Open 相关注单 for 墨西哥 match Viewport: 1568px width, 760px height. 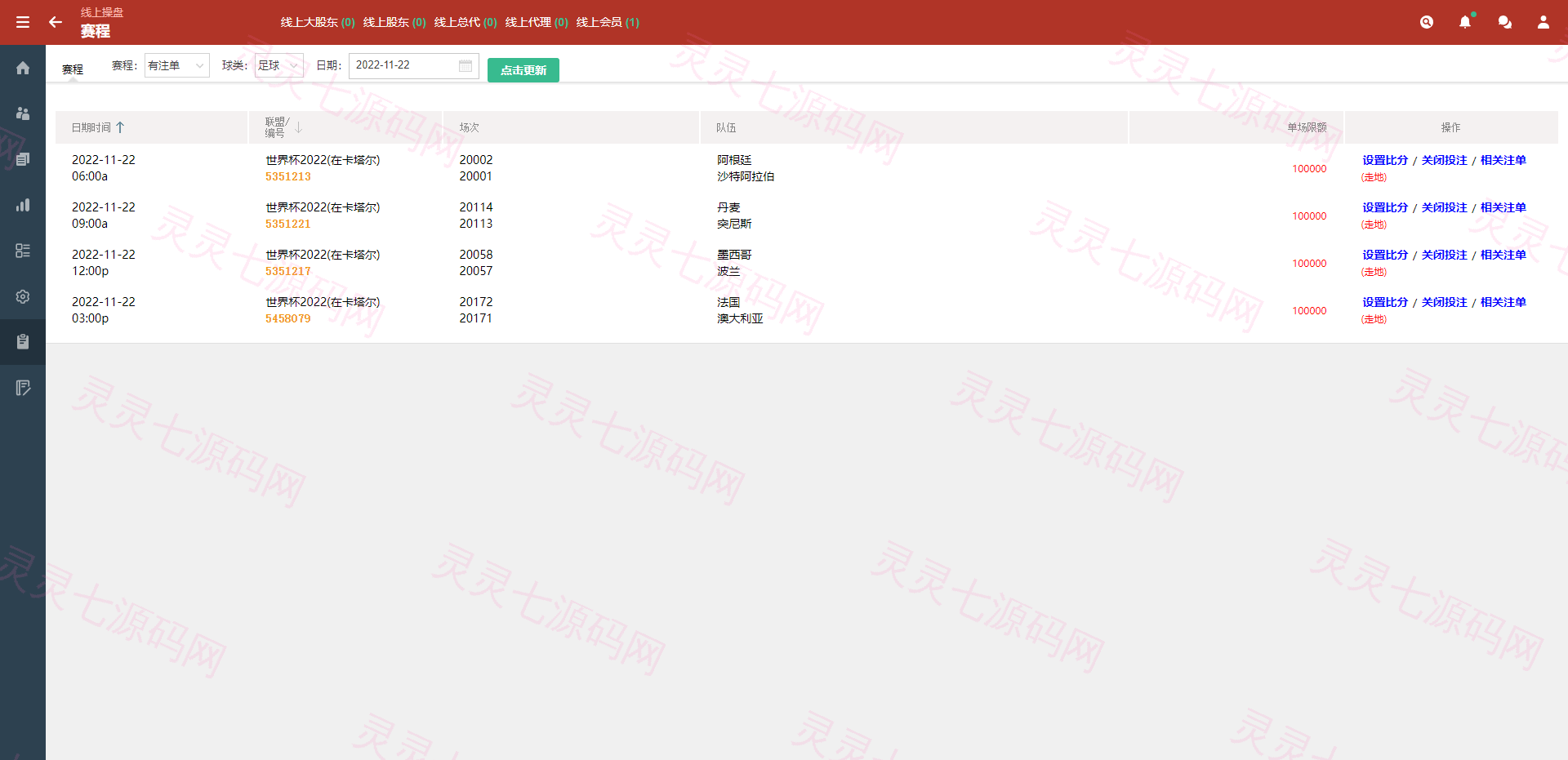pyautogui.click(x=1503, y=255)
